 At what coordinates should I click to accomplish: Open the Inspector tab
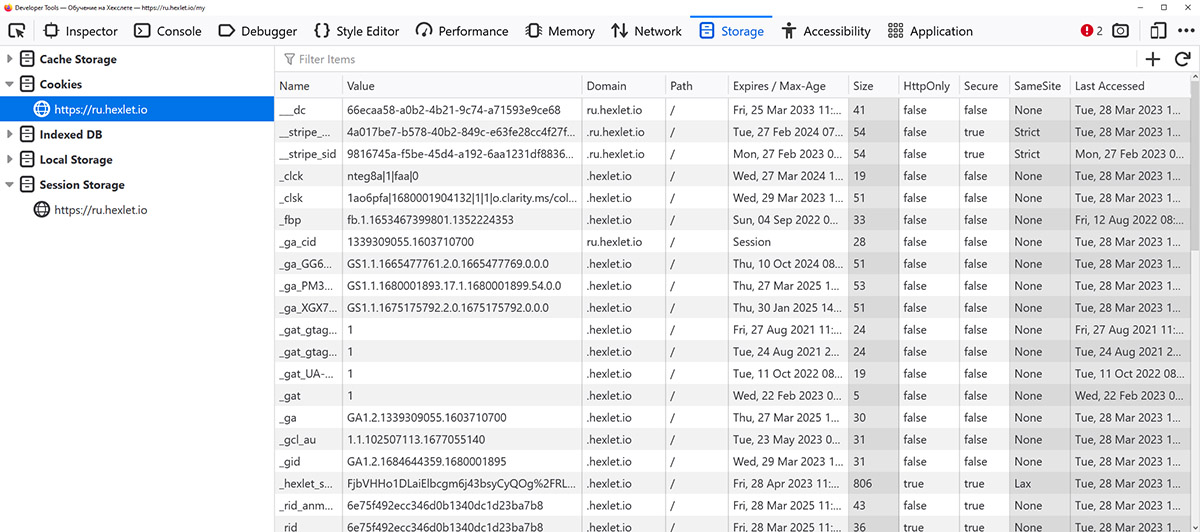click(79, 31)
